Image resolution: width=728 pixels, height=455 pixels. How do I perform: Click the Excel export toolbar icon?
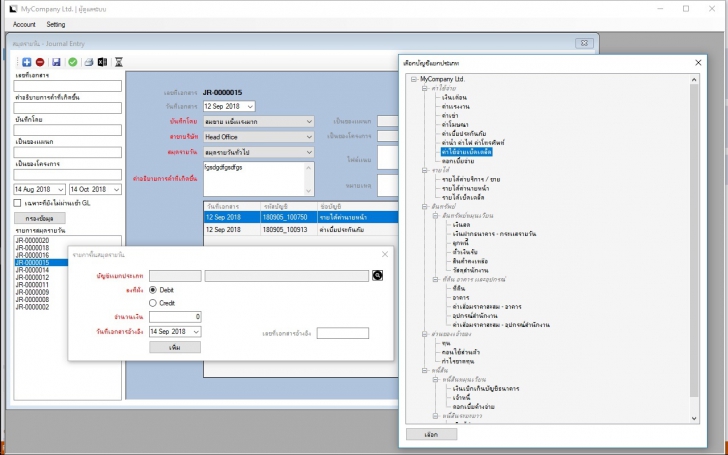point(101,62)
